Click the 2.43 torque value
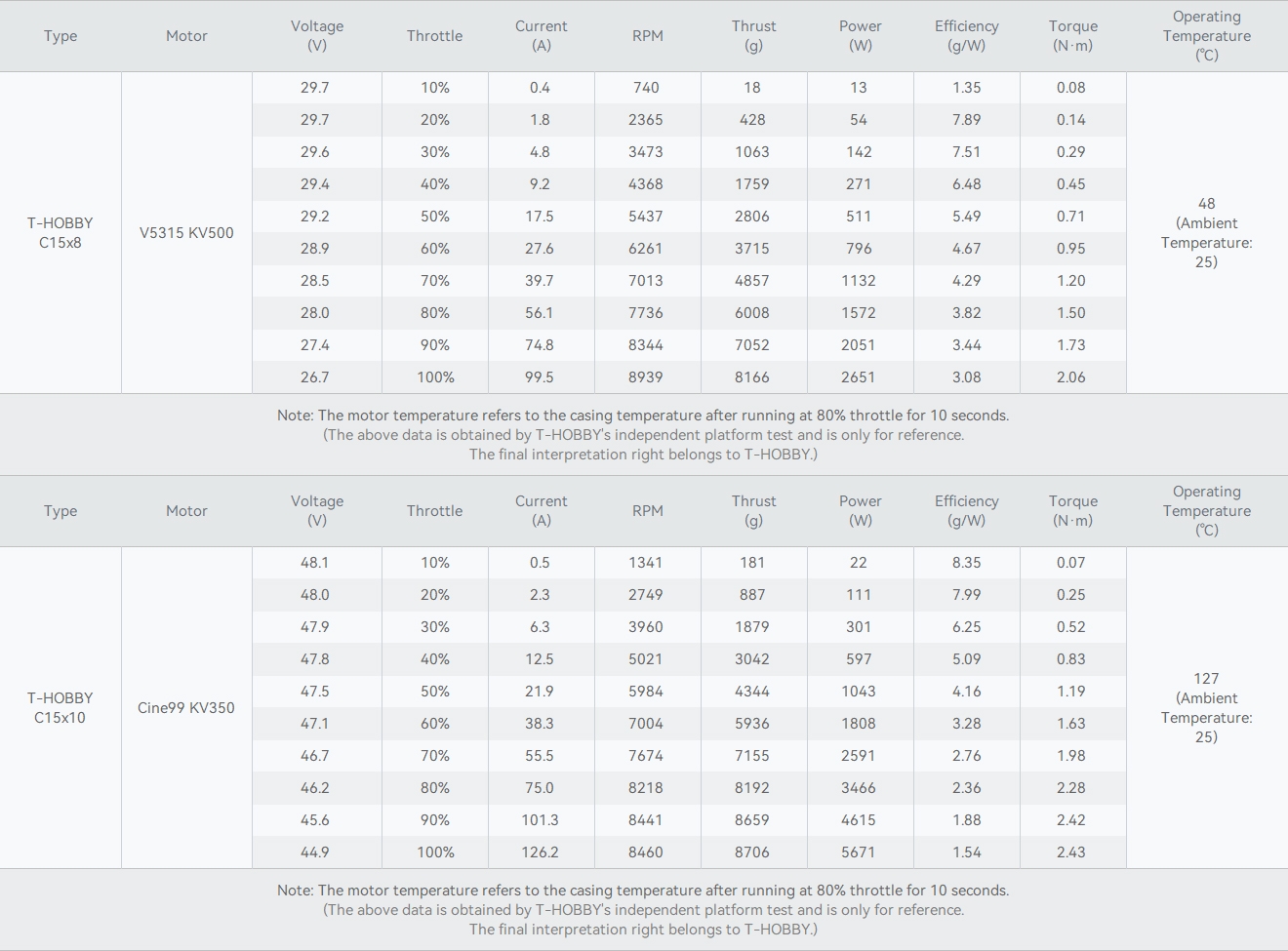The image size is (1288, 951). 1070,852
